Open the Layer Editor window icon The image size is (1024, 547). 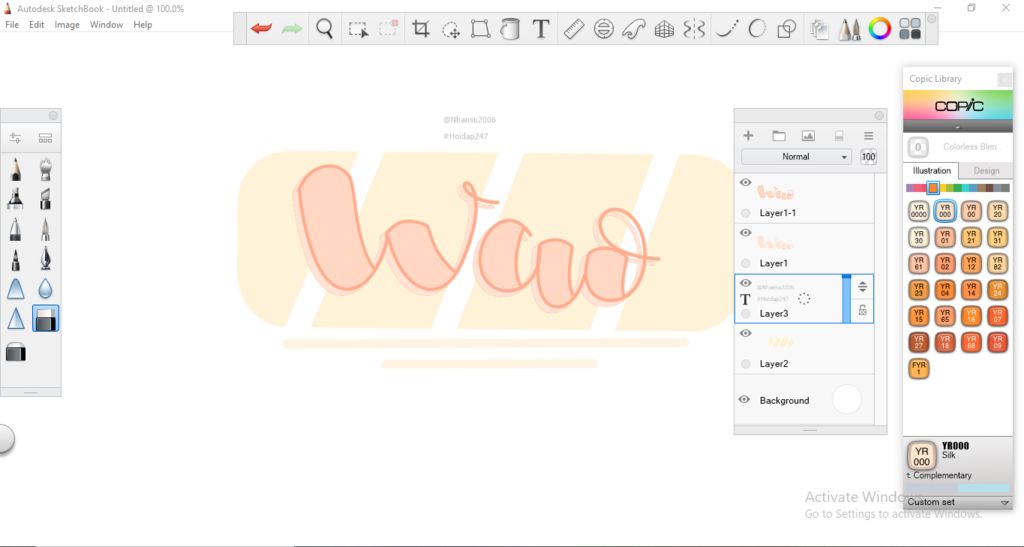pos(819,29)
